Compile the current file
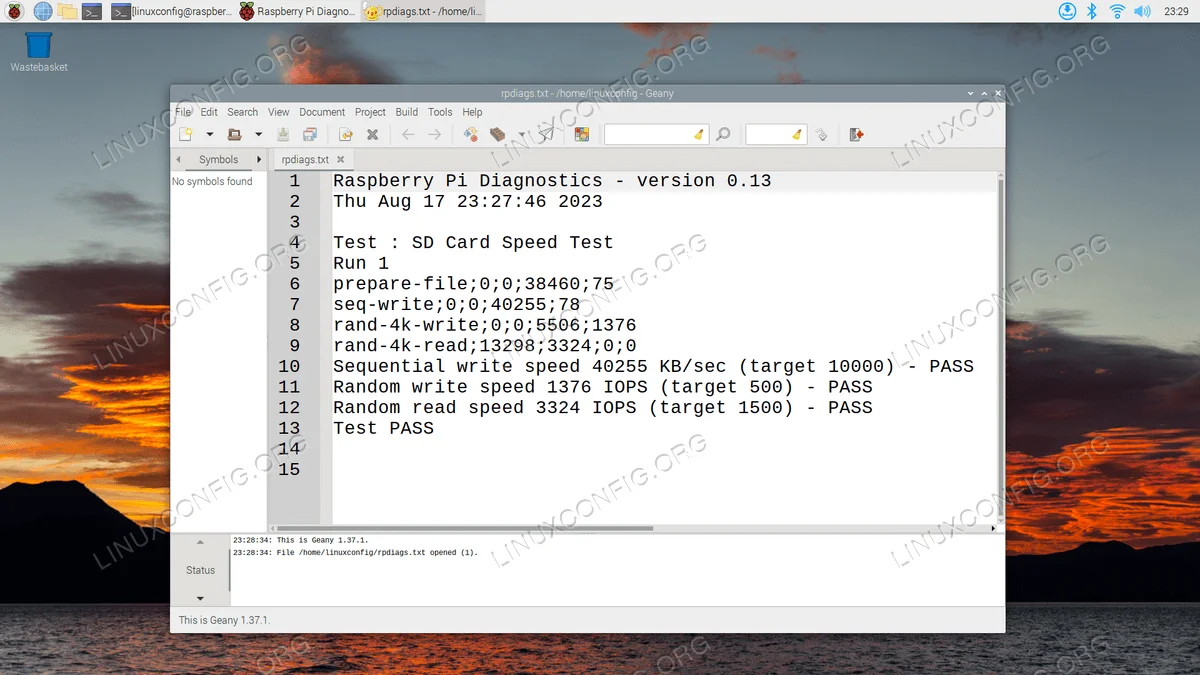Viewport: 1200px width, 675px height. click(471, 134)
